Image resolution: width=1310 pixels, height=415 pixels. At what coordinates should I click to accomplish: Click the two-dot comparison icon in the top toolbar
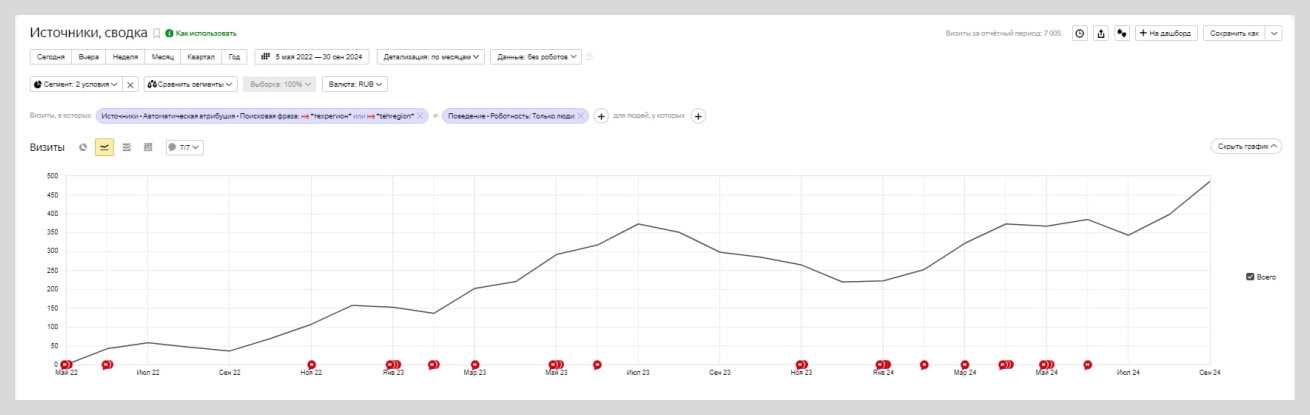[x=1122, y=33]
